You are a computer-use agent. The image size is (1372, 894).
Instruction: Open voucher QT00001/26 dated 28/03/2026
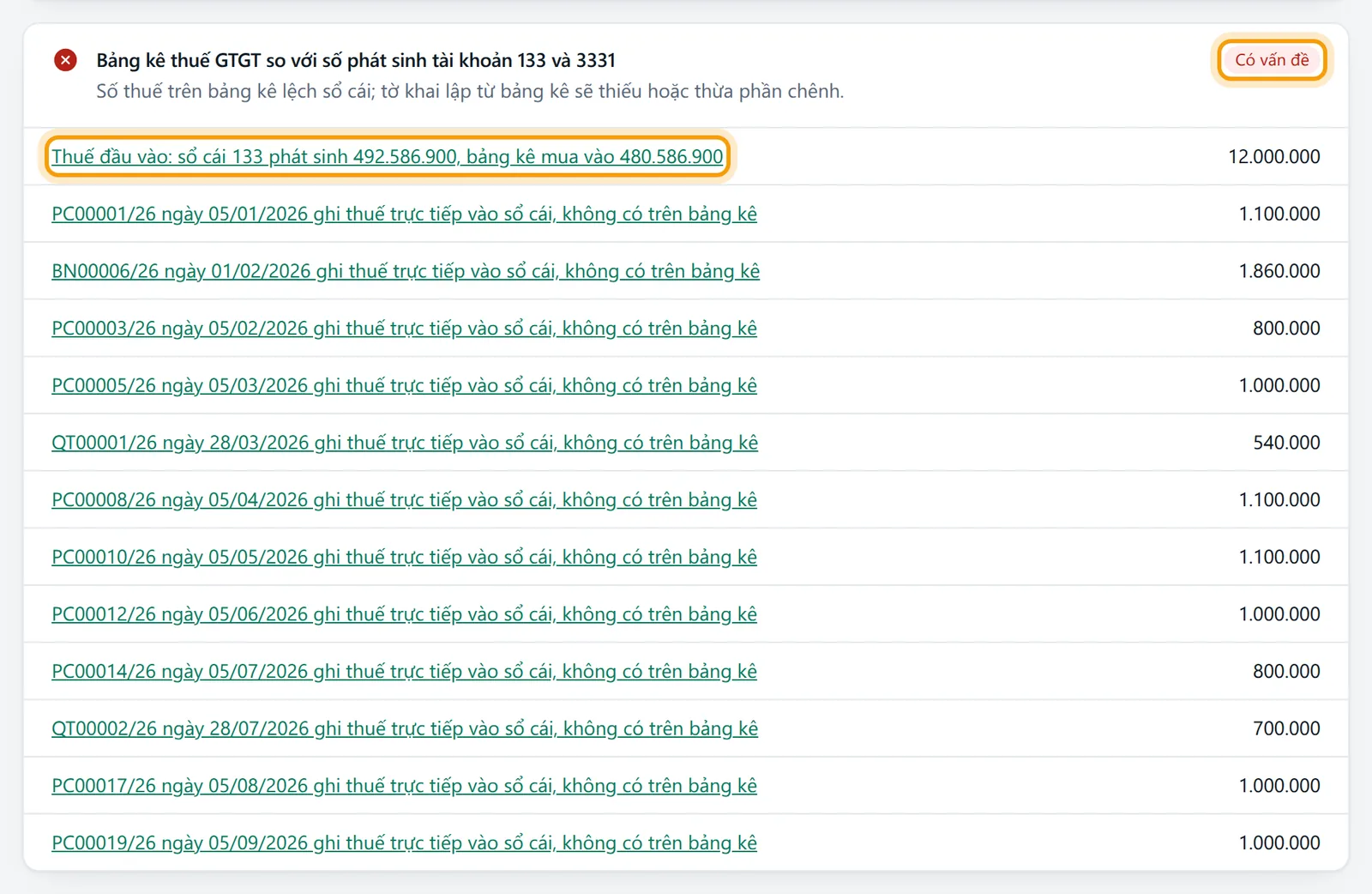pos(405,443)
